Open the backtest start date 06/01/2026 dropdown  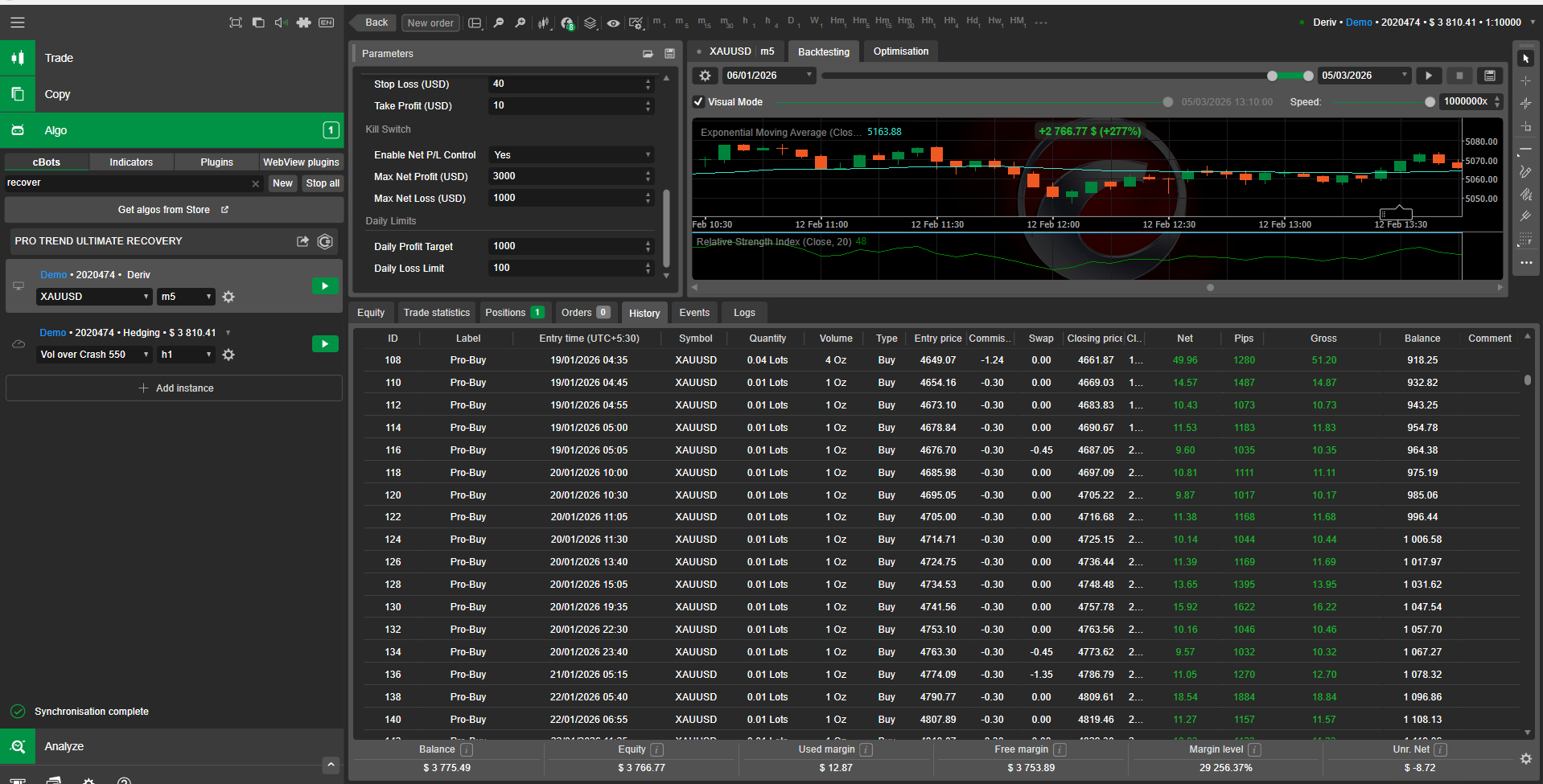click(x=769, y=76)
